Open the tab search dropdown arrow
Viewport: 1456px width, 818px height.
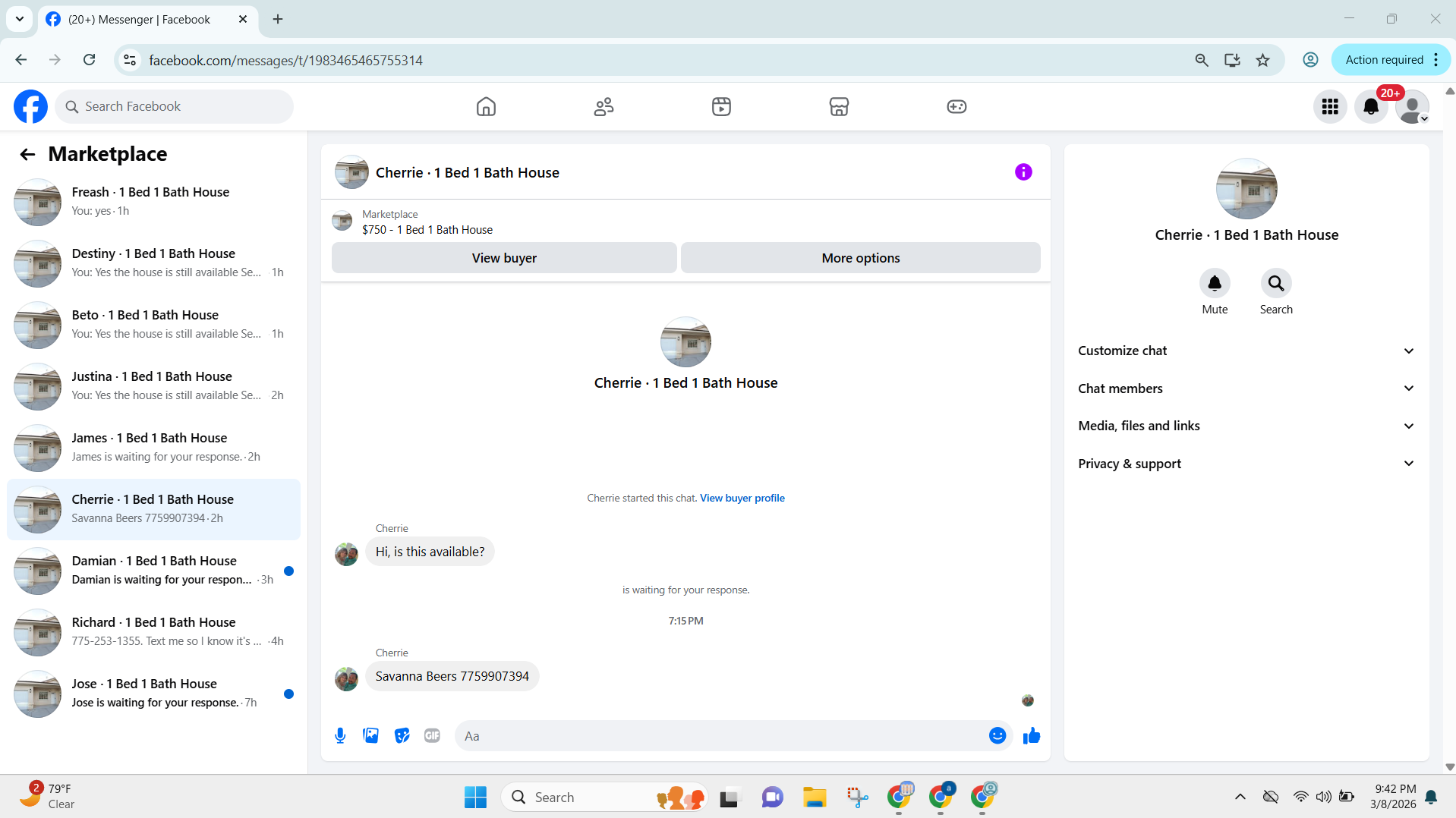pos(20,19)
